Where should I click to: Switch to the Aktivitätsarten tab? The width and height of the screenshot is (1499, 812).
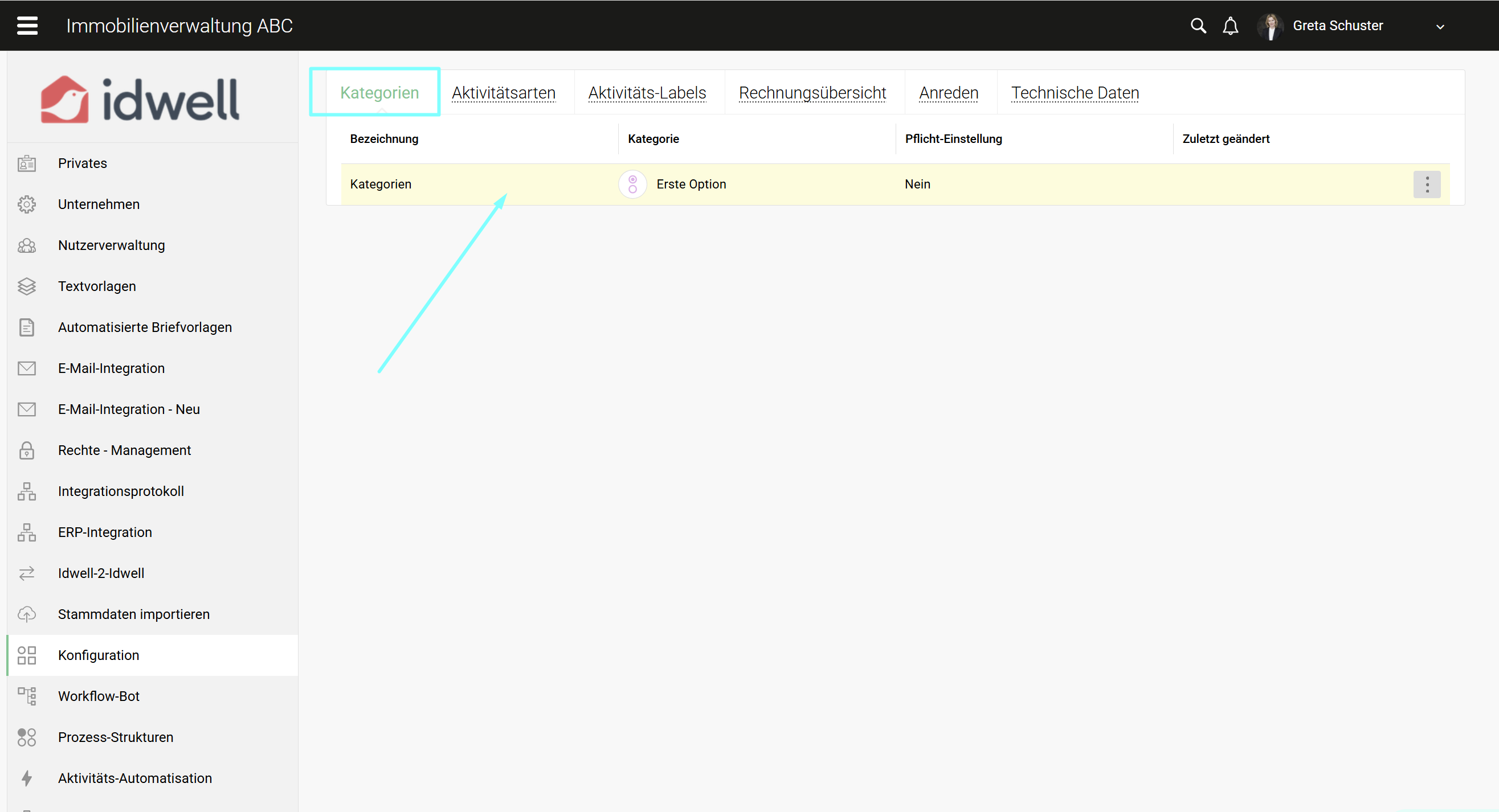click(503, 93)
